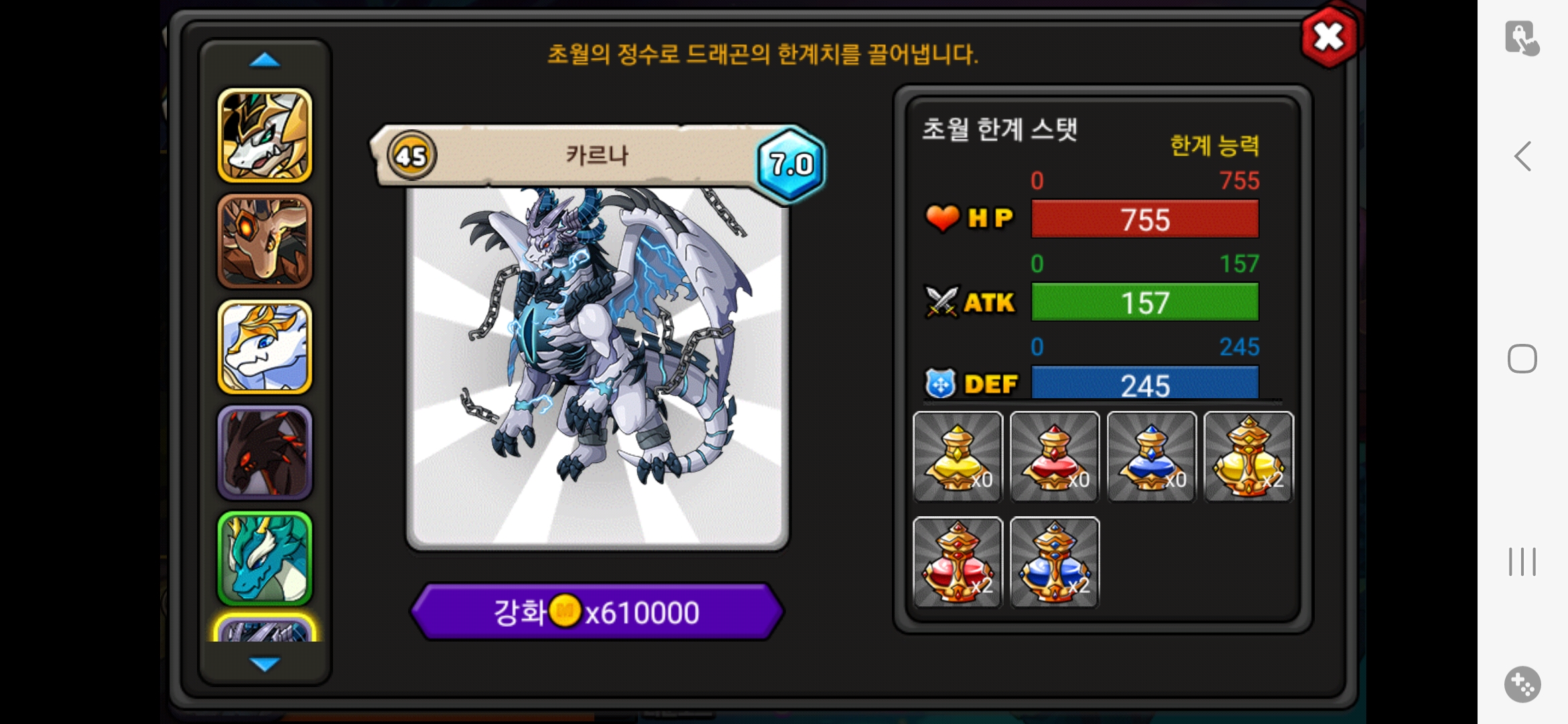Image resolution: width=1568 pixels, height=724 pixels.
Task: Select the dark red-black dragon portrait
Action: point(265,452)
